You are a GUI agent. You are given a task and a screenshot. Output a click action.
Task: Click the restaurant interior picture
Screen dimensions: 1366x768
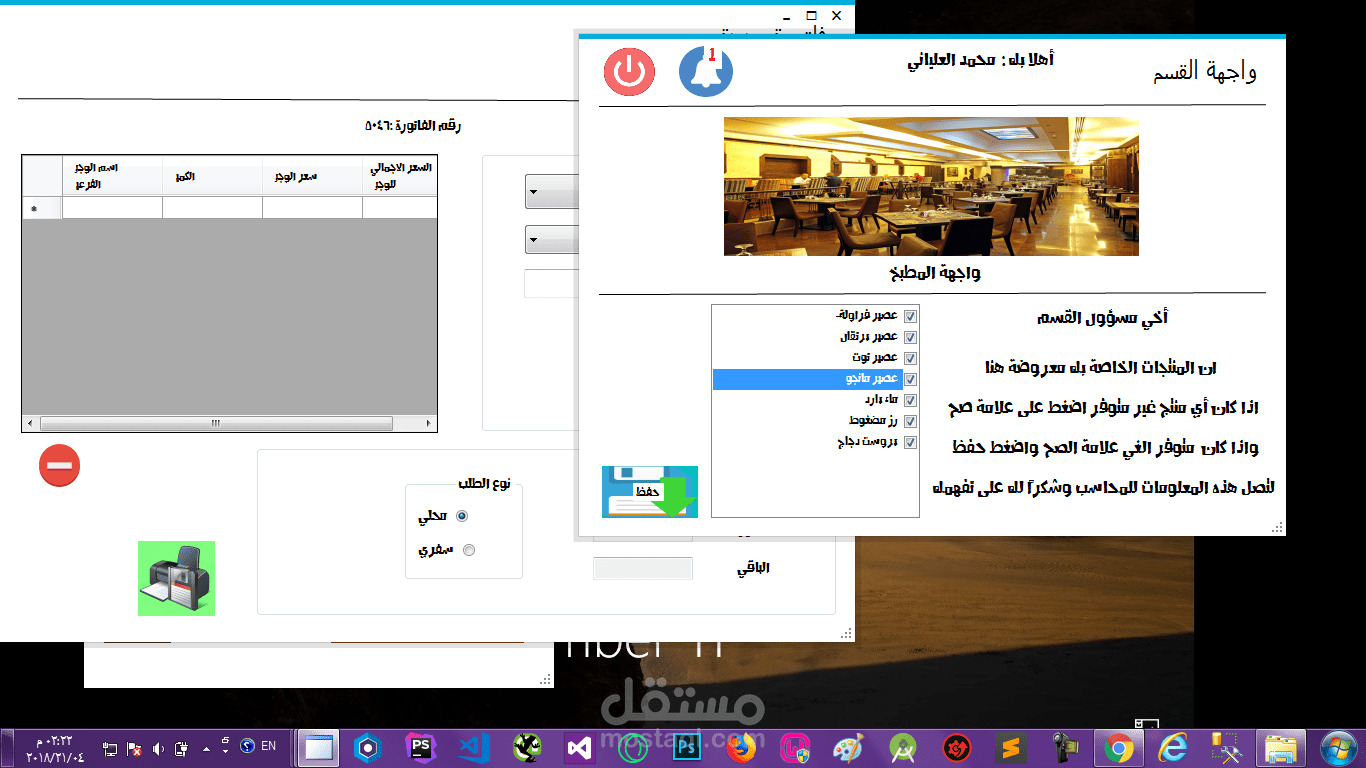click(x=931, y=186)
